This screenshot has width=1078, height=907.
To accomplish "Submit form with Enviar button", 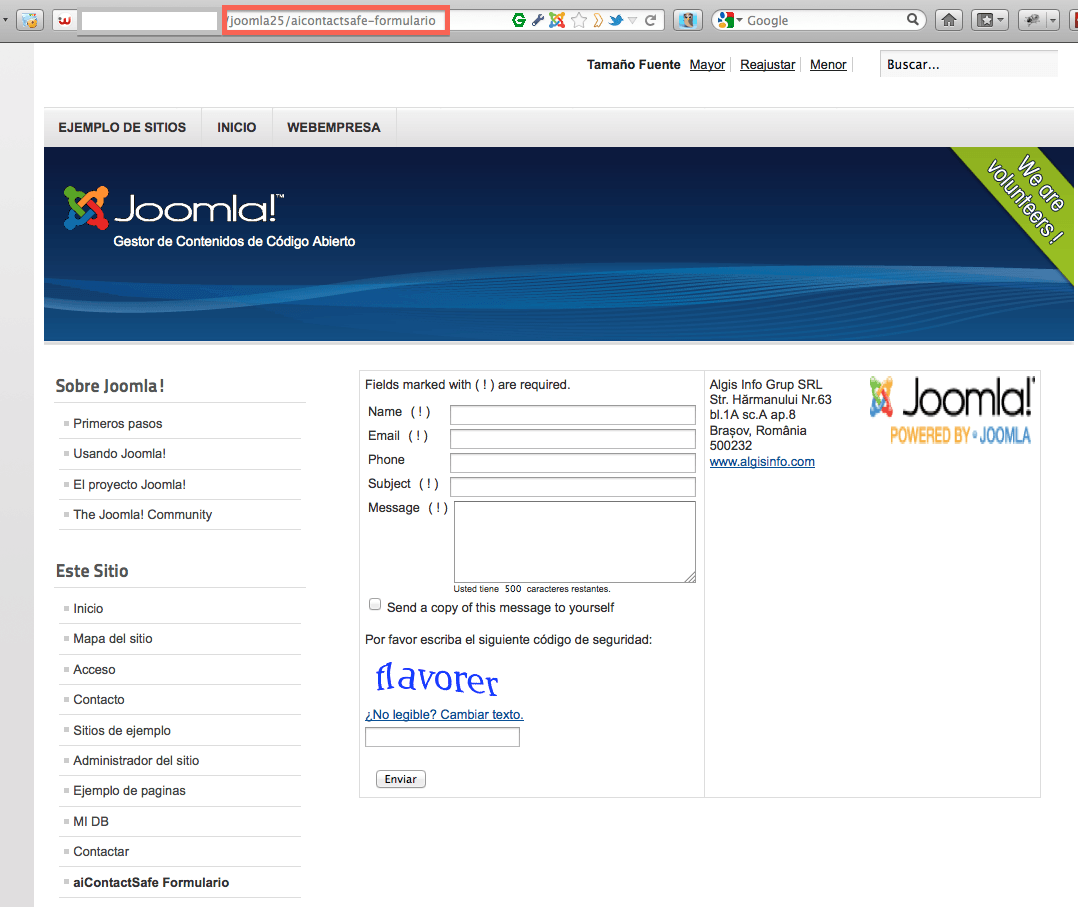I will click(x=401, y=779).
